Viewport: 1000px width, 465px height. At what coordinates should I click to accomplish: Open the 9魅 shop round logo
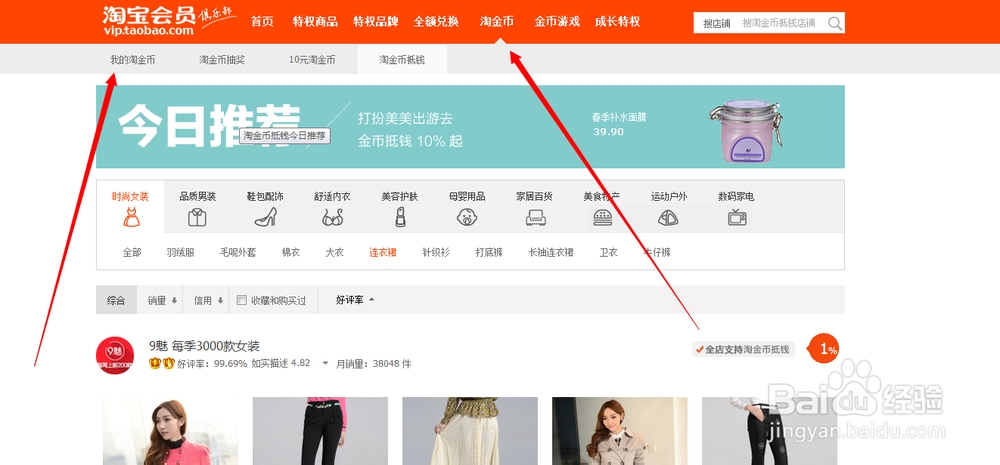tap(115, 356)
